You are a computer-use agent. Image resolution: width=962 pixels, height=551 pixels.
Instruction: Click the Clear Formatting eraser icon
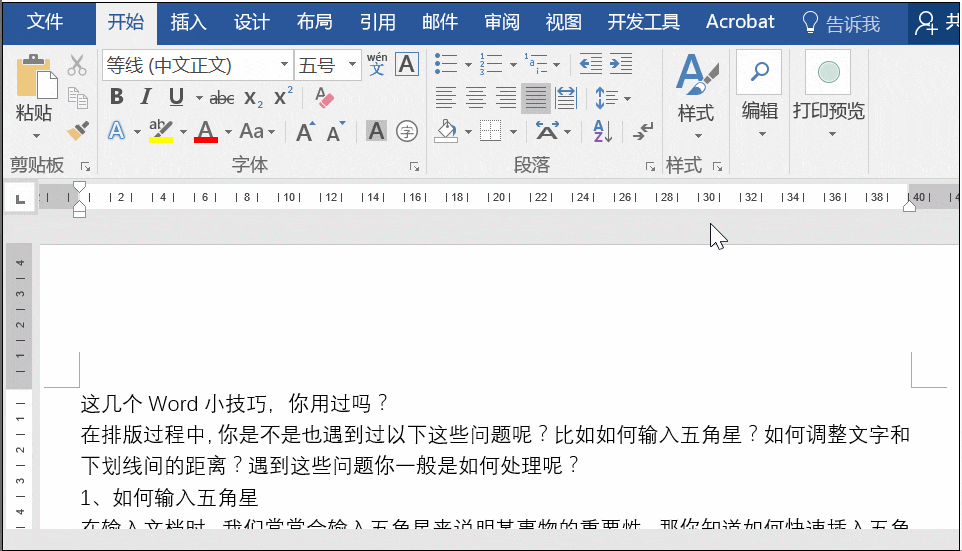[324, 98]
